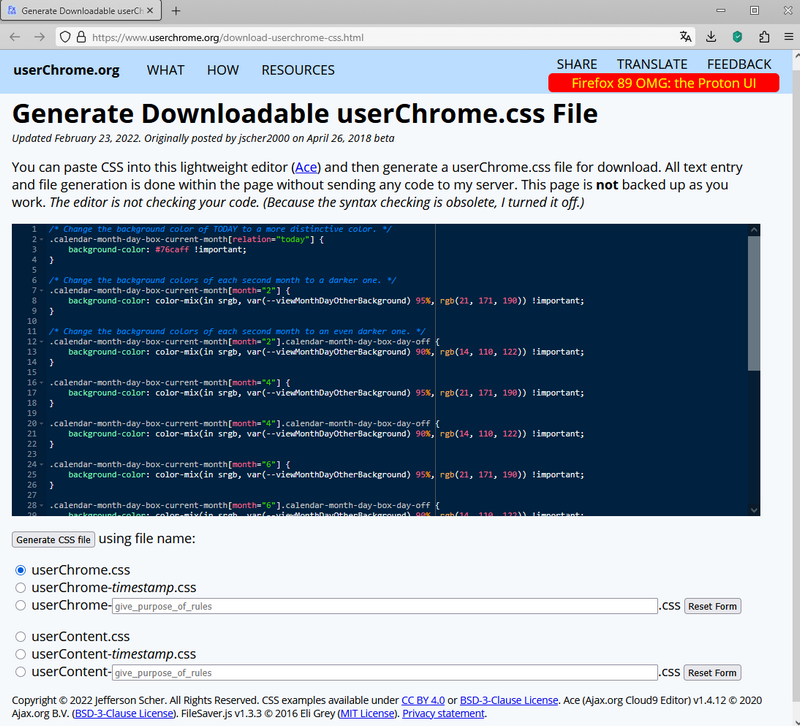Click the BSD-3-Clause License link after Ajax.org B.V.
The image size is (800, 726).
(x=124, y=713)
